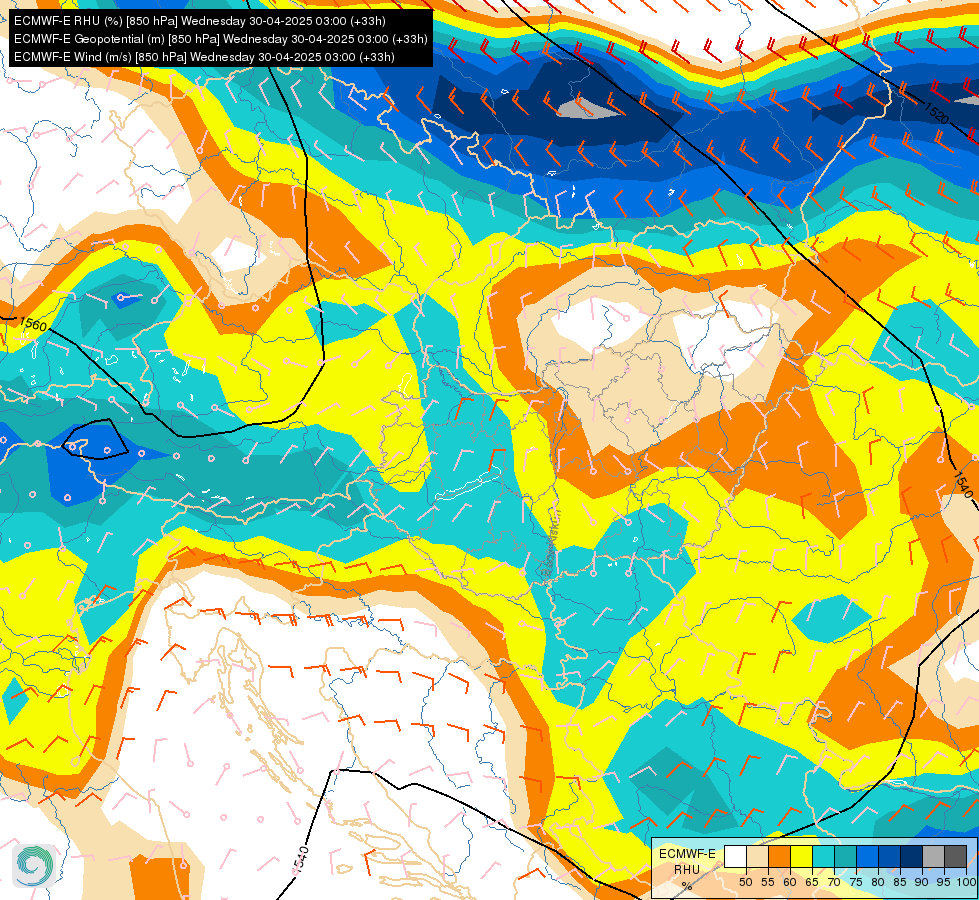979x900 pixels.
Task: Select the dark grey 95–100 legend swatch
Action: pyautogui.click(x=955, y=856)
